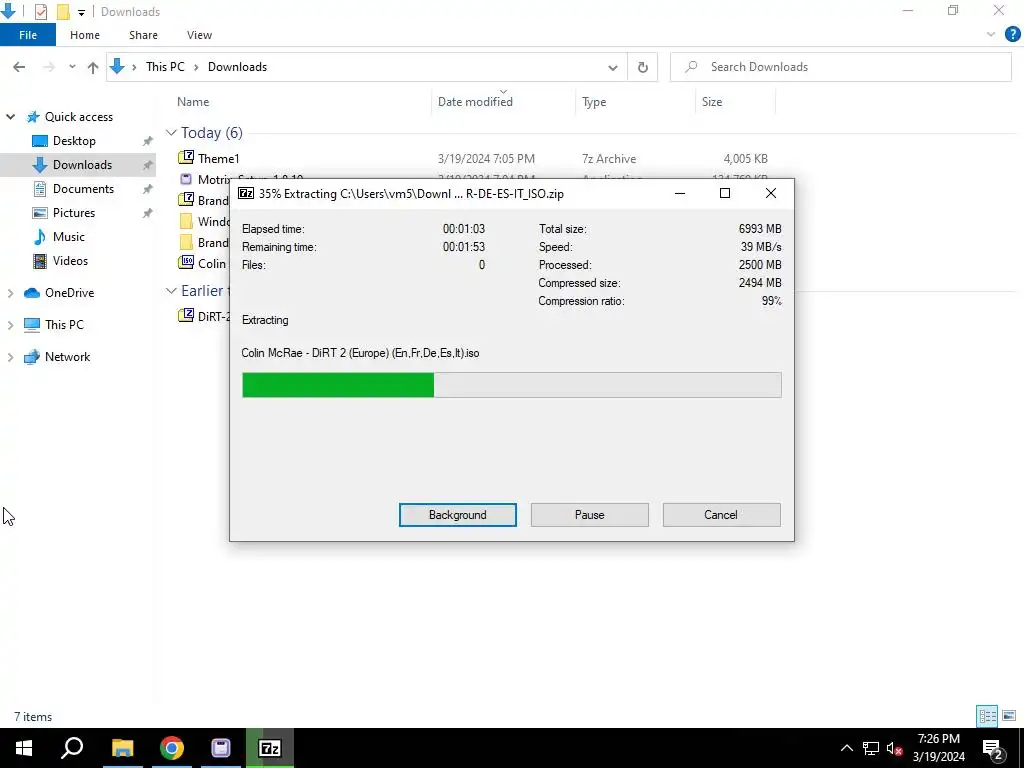Open the network status tray icon
The height and width of the screenshot is (768, 1024).
pos(871,748)
